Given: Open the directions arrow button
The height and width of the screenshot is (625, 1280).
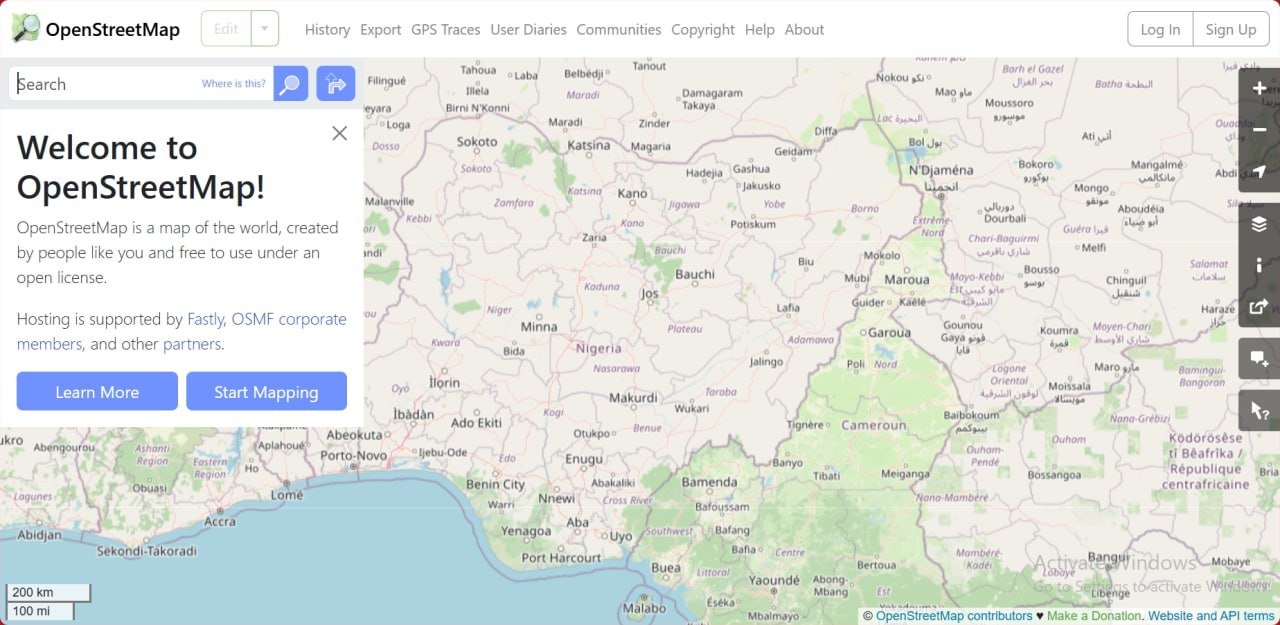Looking at the screenshot, I should click(x=336, y=84).
